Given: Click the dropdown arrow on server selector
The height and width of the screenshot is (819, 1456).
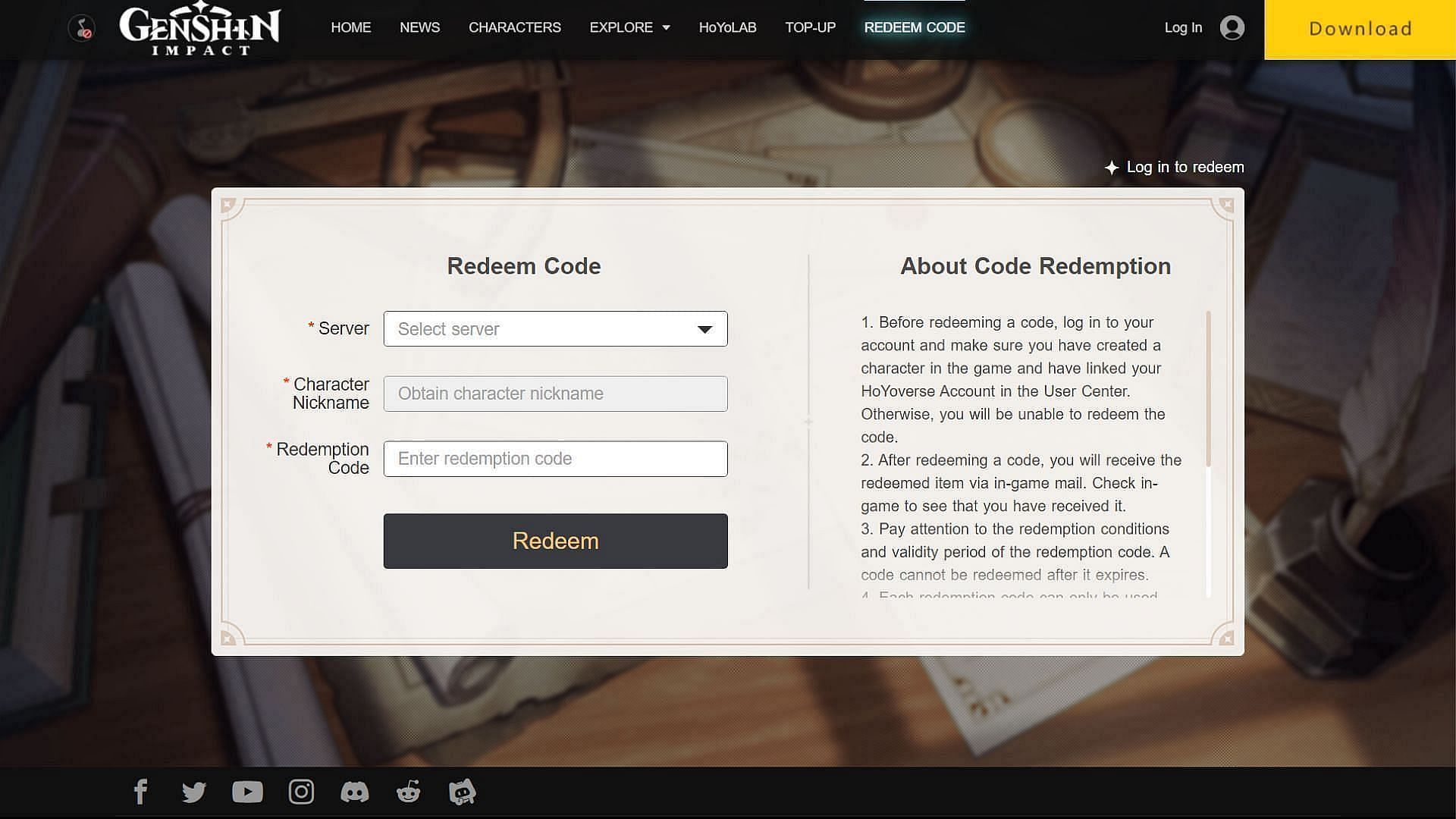Looking at the screenshot, I should coord(707,328).
